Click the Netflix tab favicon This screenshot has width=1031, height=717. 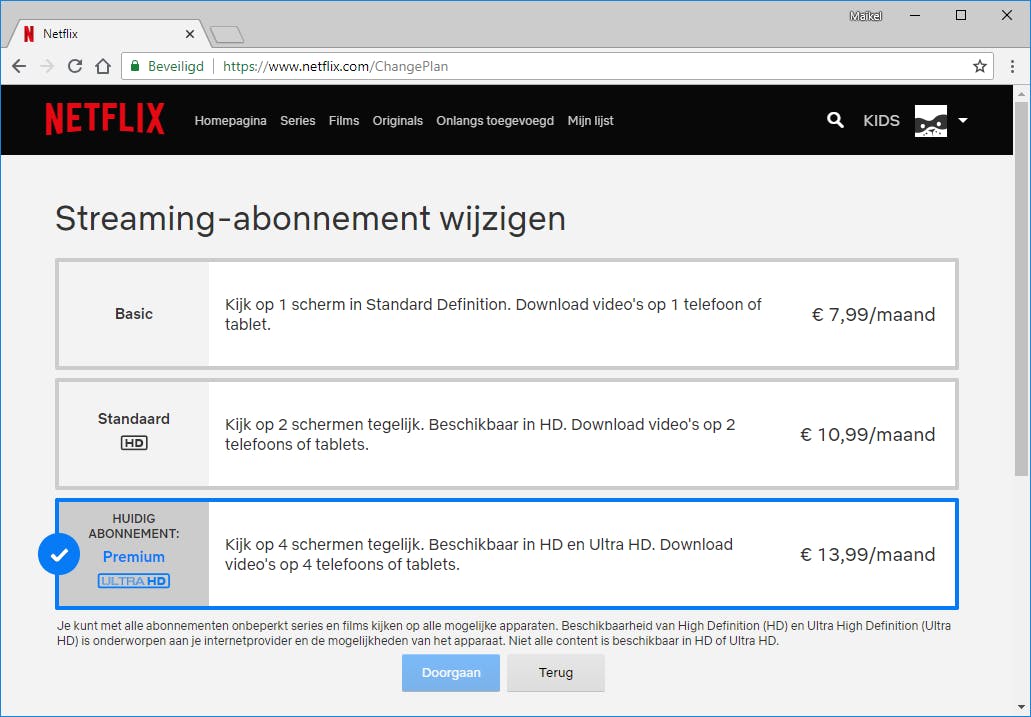pyautogui.click(x=28, y=34)
